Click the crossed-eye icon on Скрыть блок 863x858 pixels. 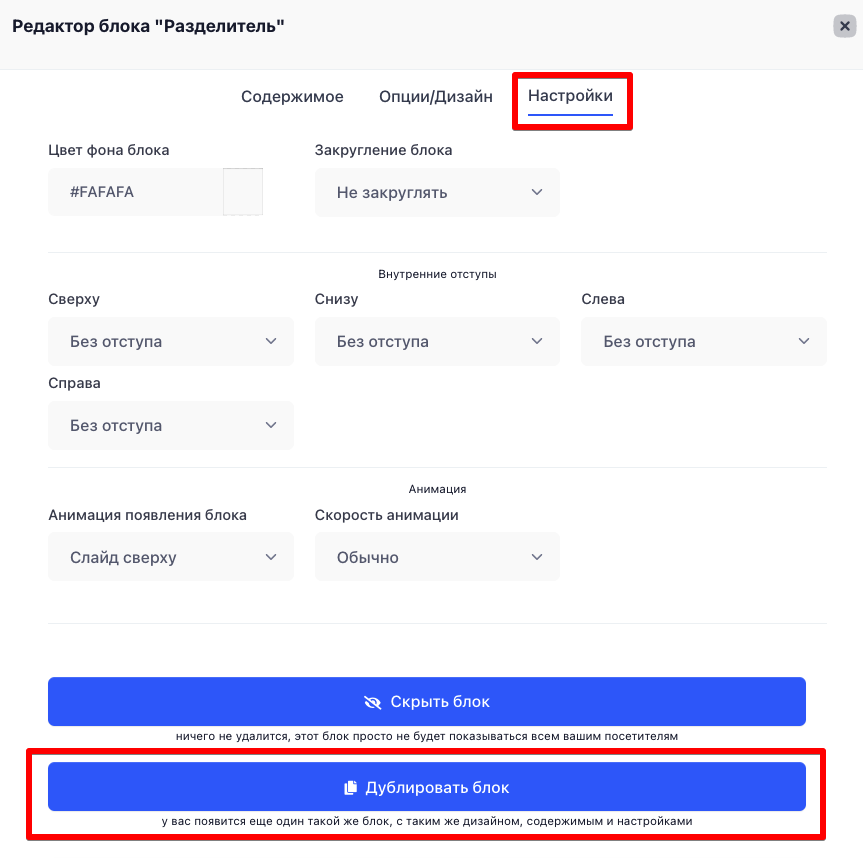click(x=373, y=702)
